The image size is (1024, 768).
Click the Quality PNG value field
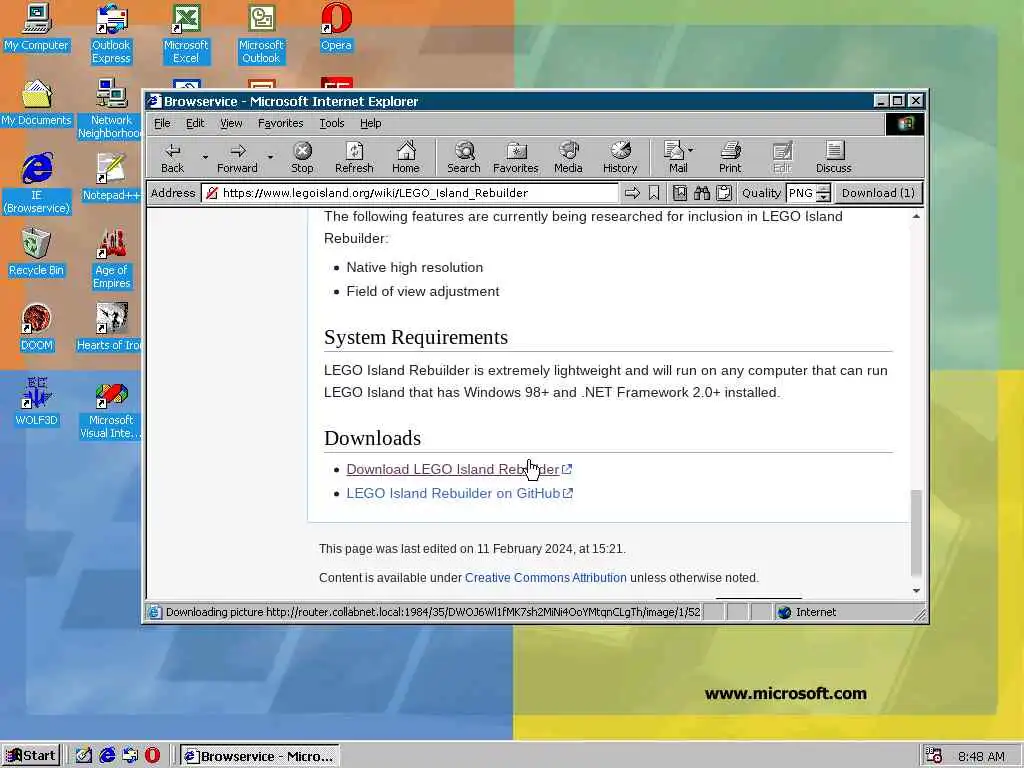pos(801,193)
